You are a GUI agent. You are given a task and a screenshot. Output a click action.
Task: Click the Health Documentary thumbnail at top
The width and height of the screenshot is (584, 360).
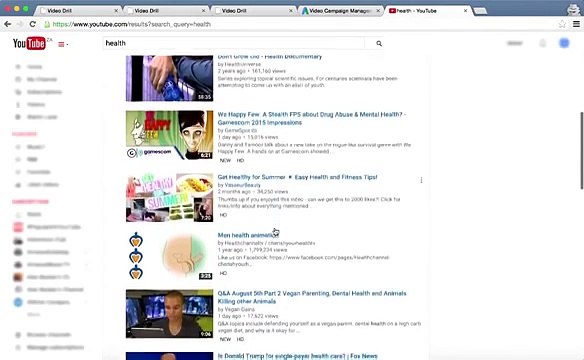click(x=169, y=78)
